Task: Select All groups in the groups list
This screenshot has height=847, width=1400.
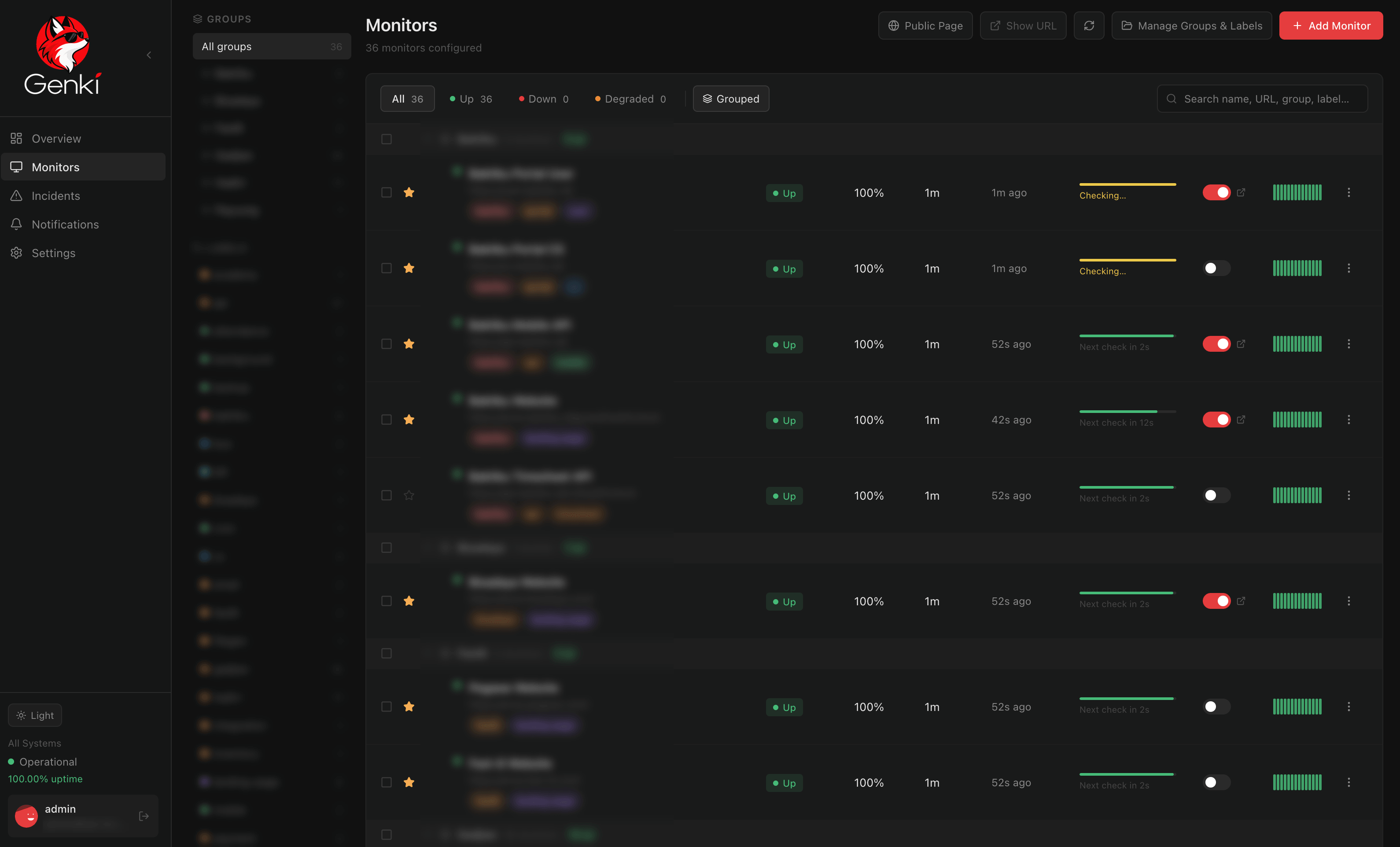Action: click(x=272, y=47)
